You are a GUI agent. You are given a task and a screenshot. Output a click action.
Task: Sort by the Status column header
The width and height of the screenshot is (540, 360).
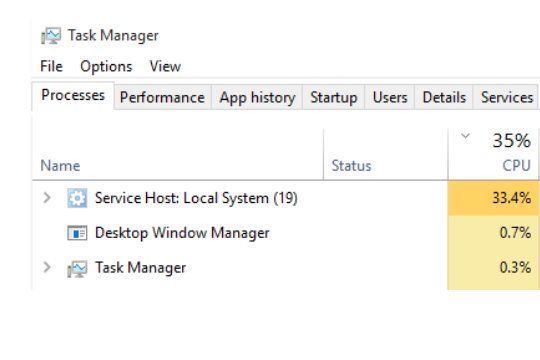386,154
